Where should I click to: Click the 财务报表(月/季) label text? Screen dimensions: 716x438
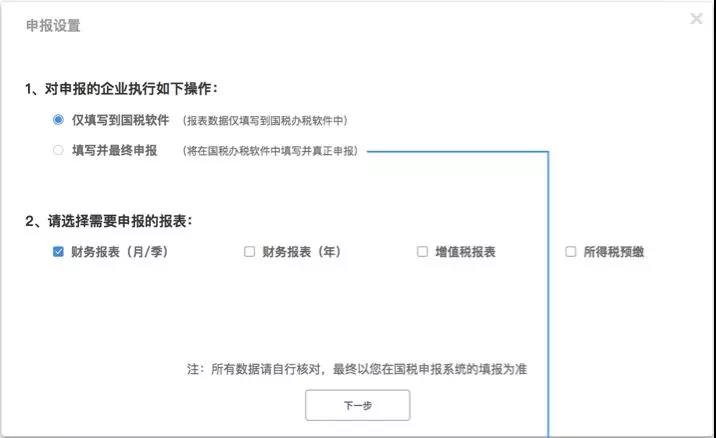click(x=120, y=252)
